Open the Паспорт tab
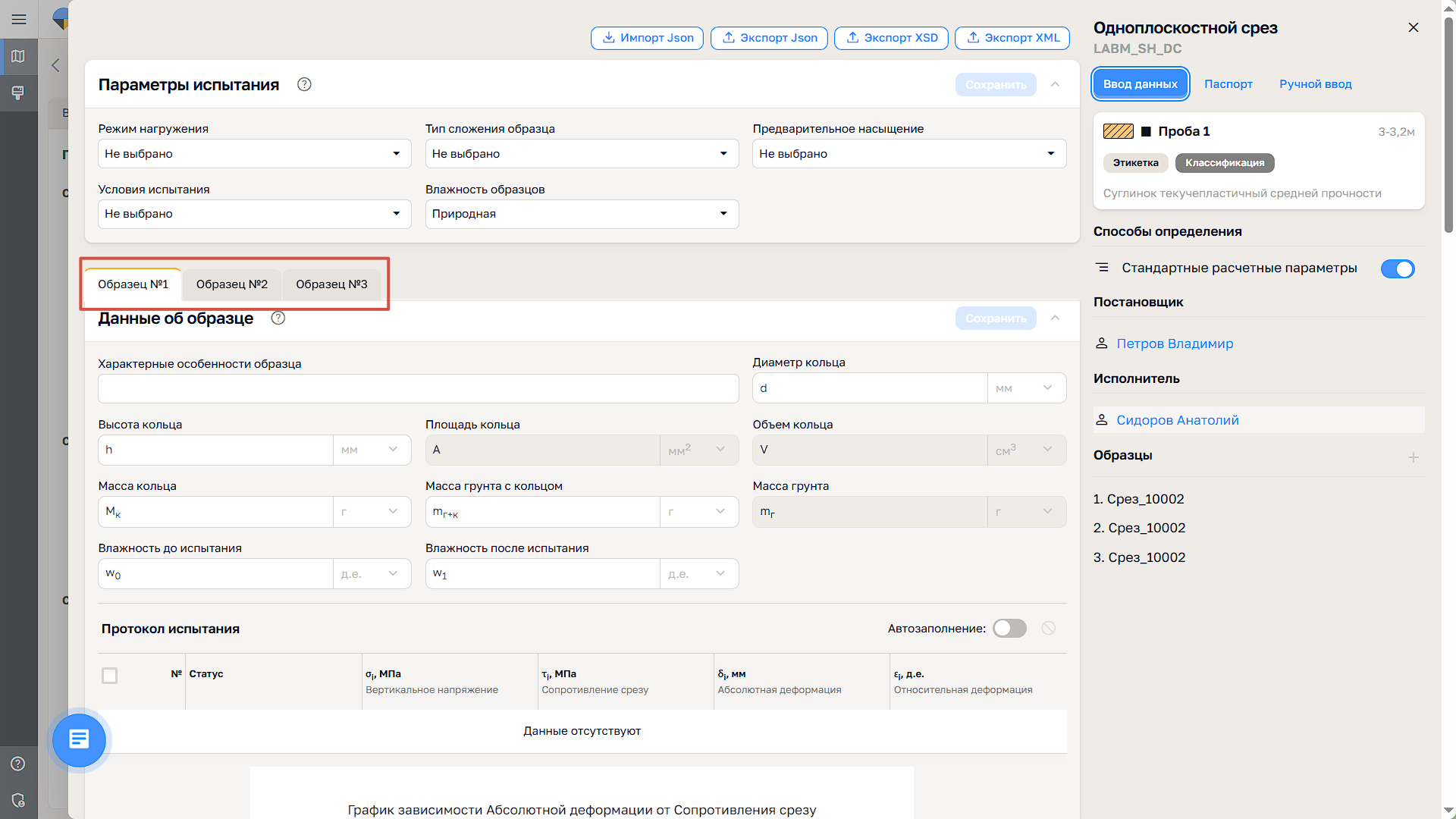The image size is (1456, 819). (x=1228, y=84)
